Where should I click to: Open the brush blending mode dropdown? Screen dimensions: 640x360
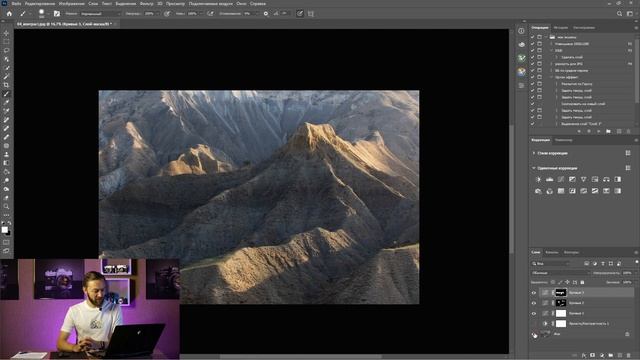coord(100,13)
